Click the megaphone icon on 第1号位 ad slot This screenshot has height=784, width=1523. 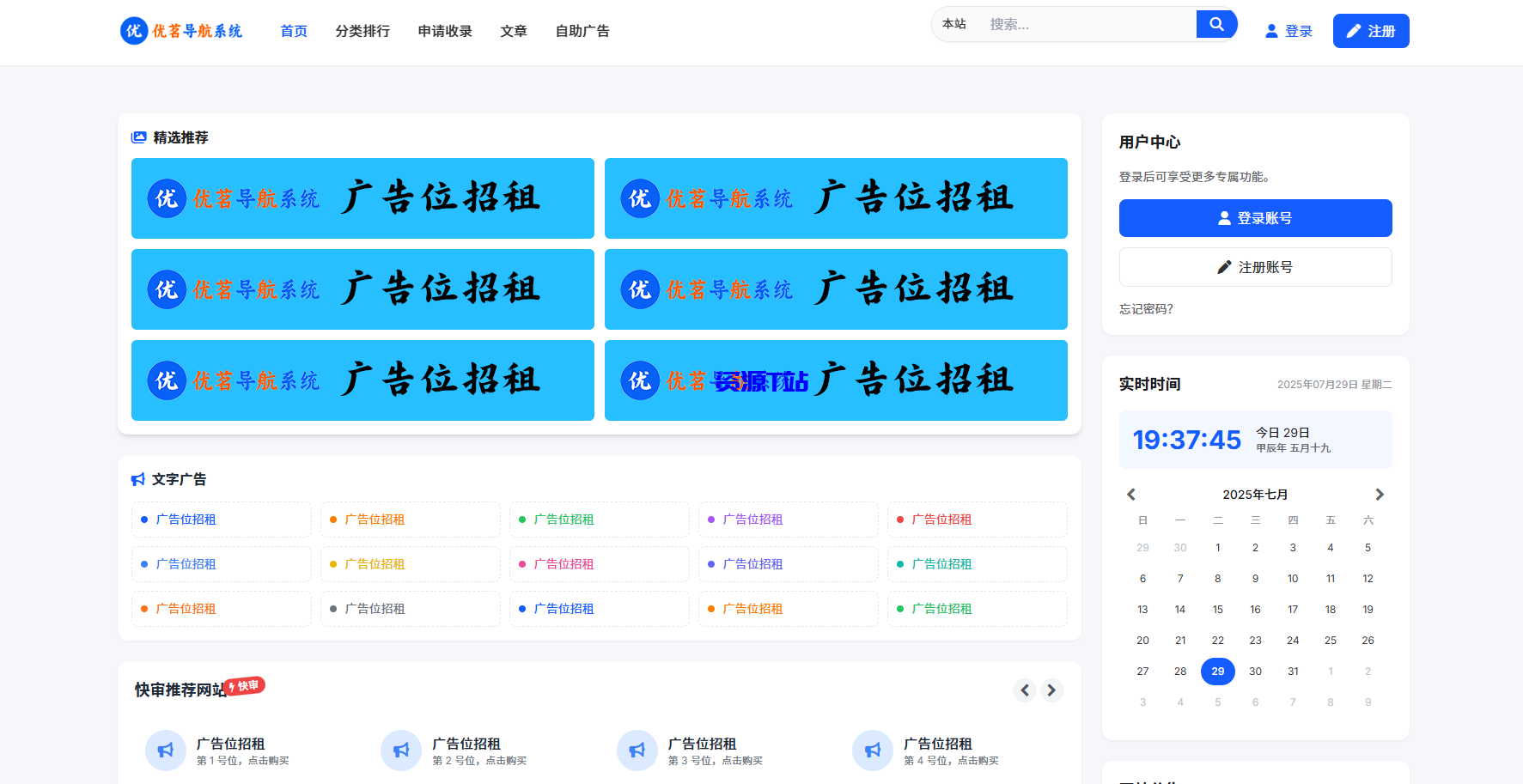click(x=165, y=750)
